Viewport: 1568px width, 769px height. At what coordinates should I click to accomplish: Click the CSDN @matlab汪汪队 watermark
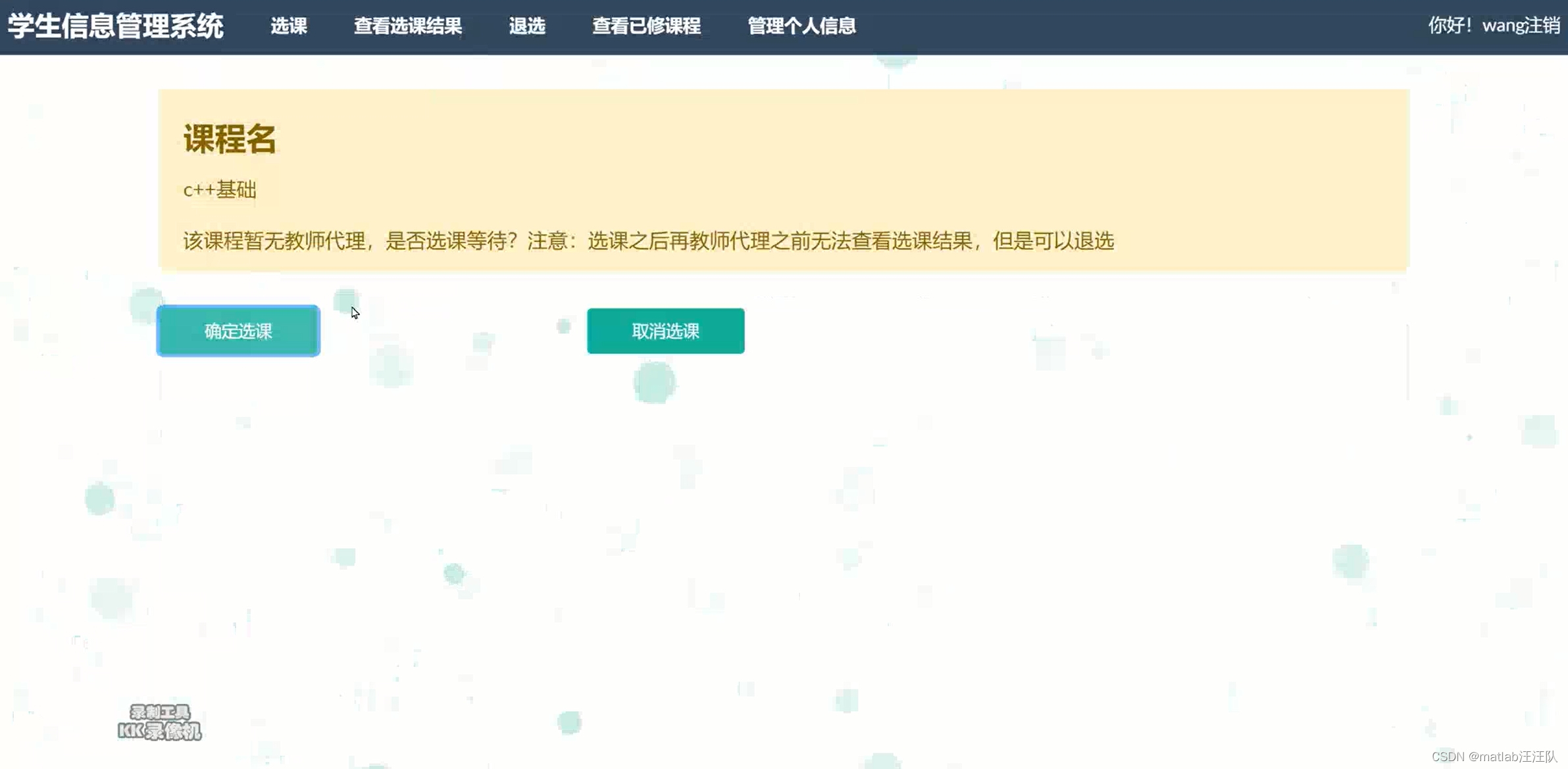tap(1494, 757)
